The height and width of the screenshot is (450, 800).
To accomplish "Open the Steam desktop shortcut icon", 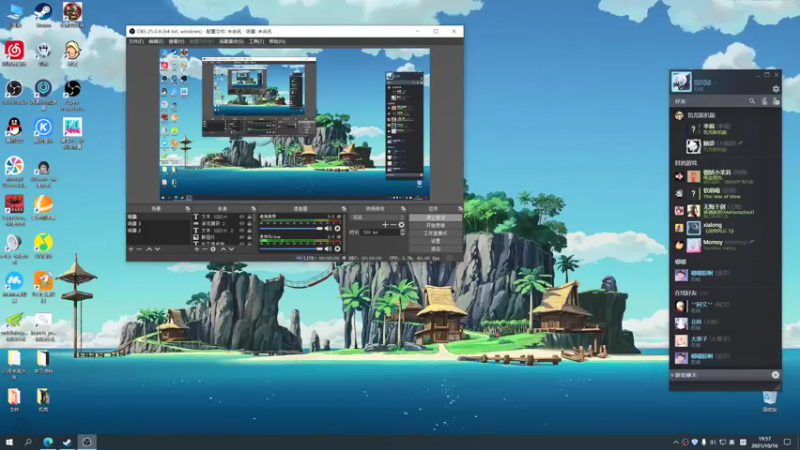I will (x=43, y=15).
